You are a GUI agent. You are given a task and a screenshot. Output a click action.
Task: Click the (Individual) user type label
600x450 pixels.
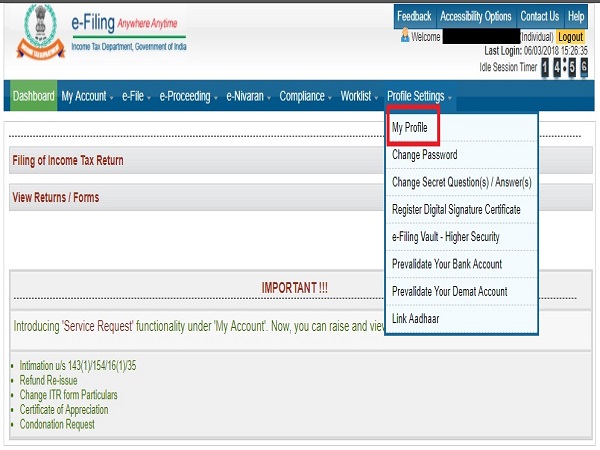coord(537,37)
